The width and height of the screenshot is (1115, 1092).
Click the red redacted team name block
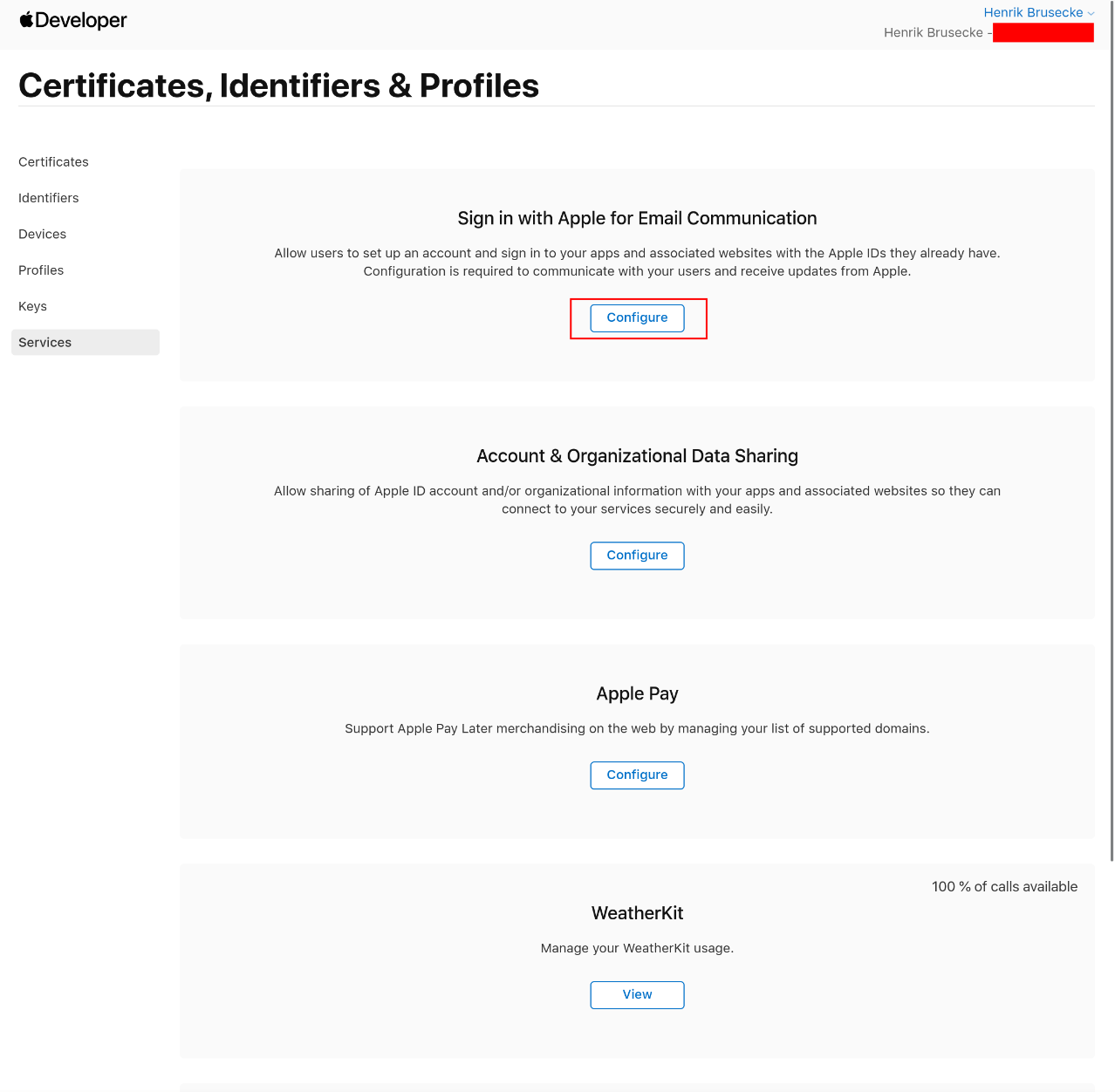coord(1043,33)
